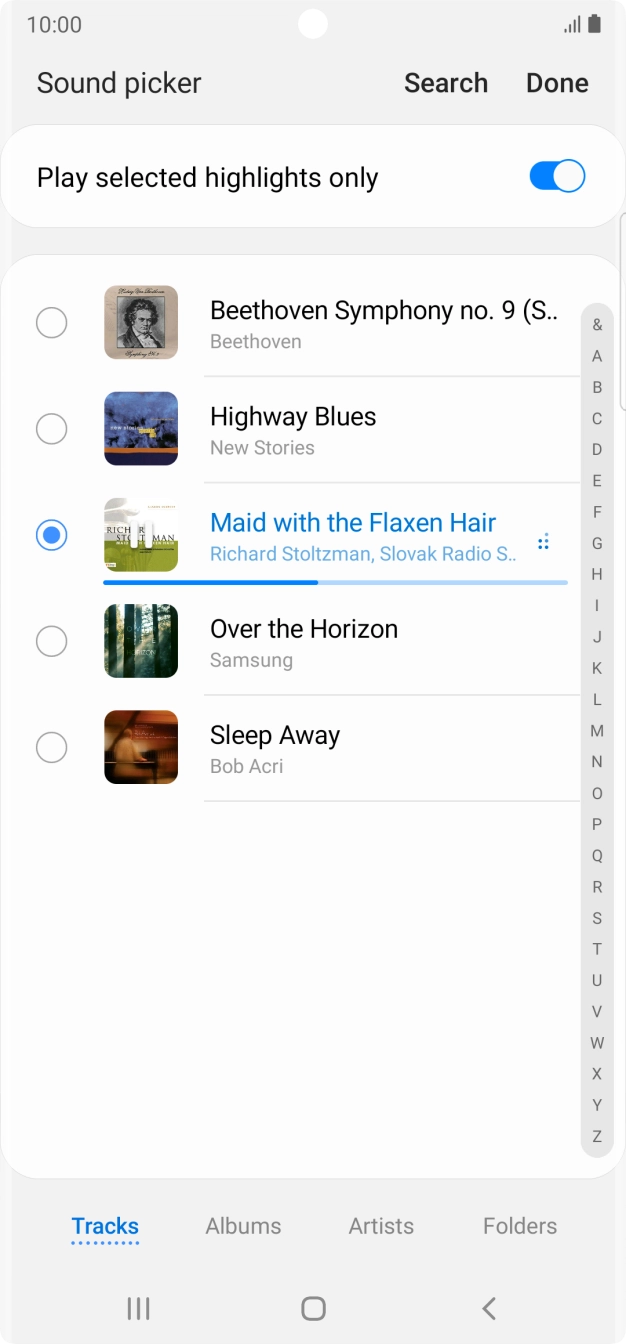Tap the Android recent apps icon
Screen dimensions: 626x1344
point(139,1308)
